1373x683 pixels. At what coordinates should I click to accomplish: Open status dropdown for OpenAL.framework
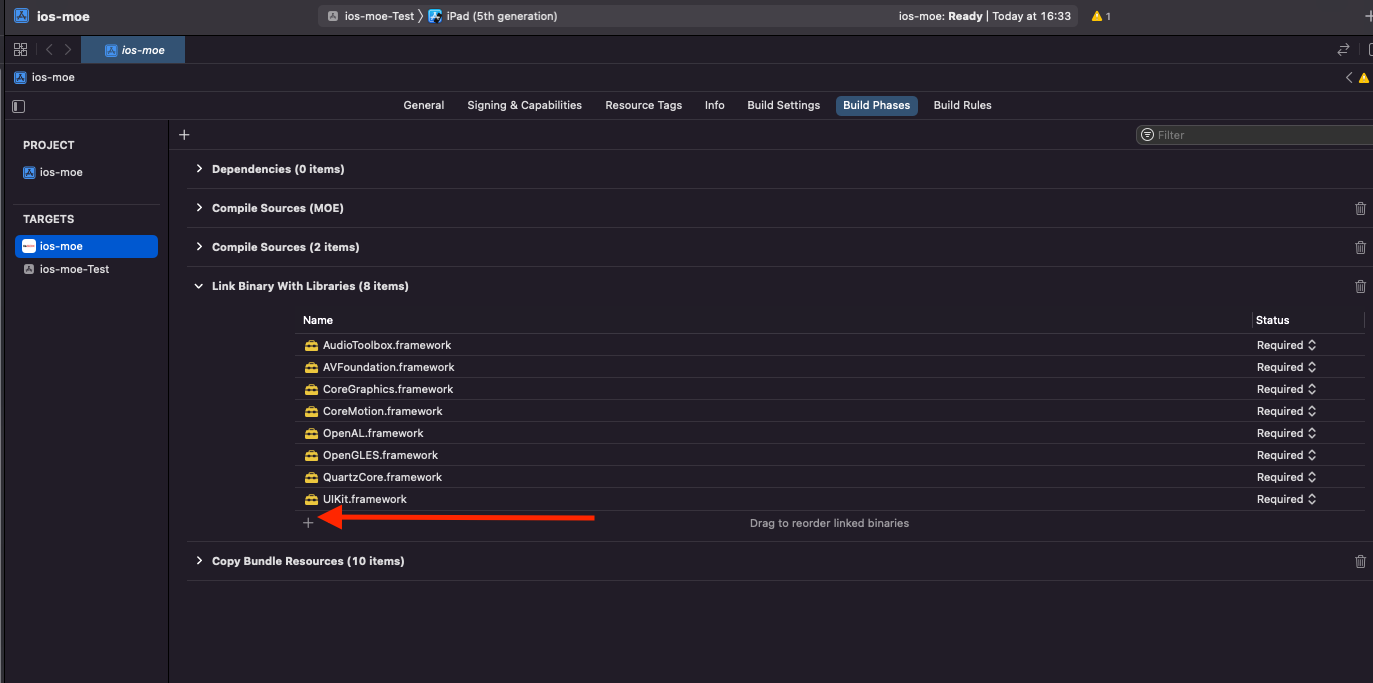coord(1286,433)
